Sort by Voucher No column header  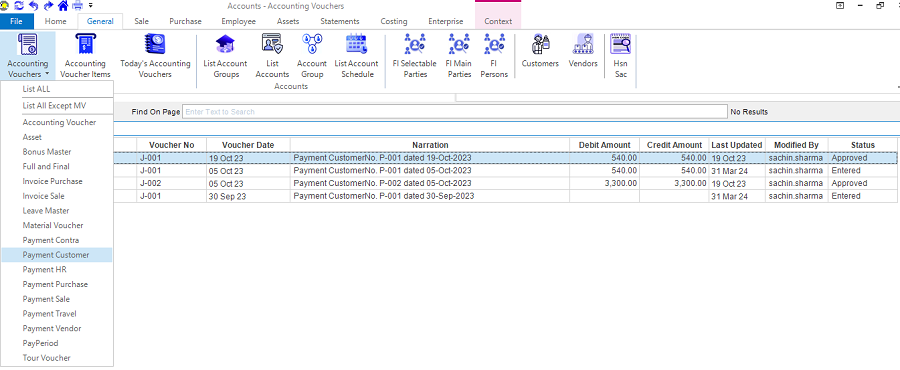point(172,145)
